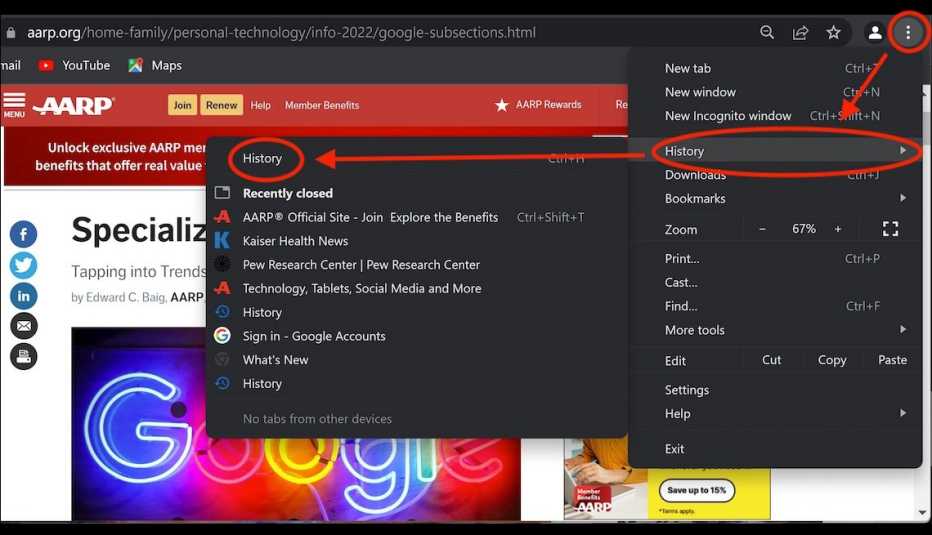Click the address bar URL
Viewport: 932px width, 535px height.
(281, 32)
